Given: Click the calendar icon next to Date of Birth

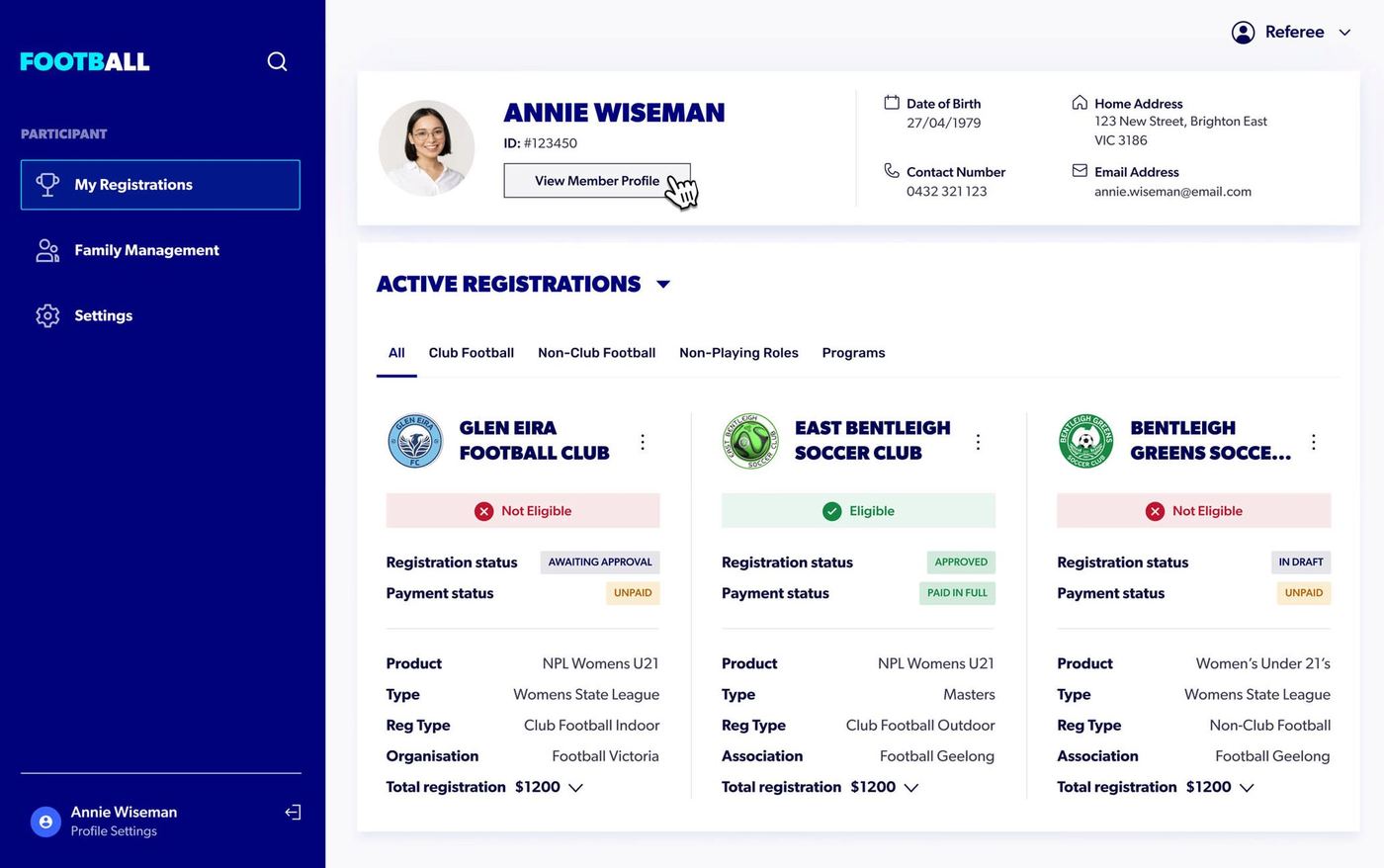Looking at the screenshot, I should click(x=892, y=102).
